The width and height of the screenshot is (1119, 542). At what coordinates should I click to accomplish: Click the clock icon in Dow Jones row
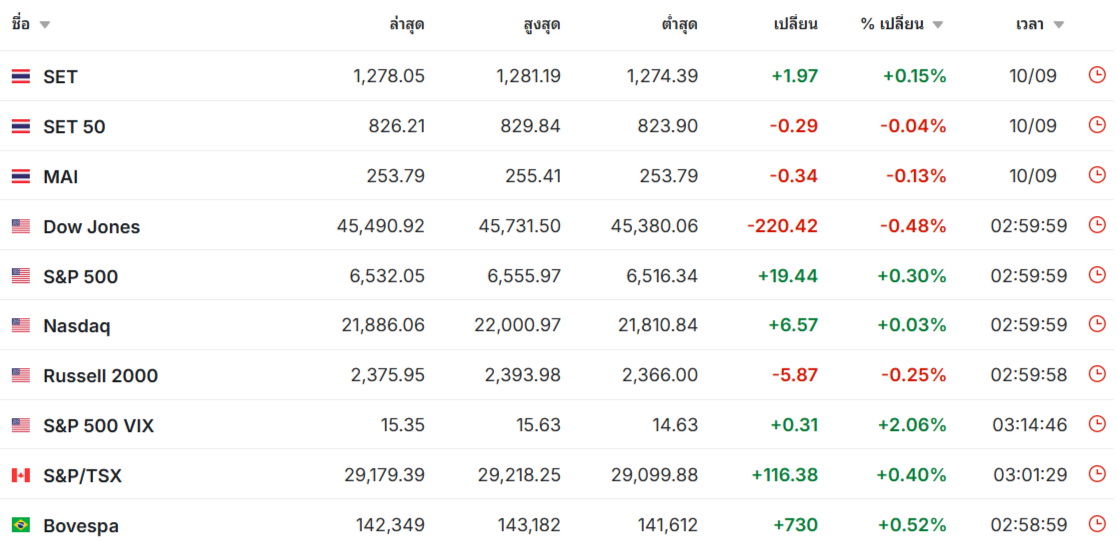point(1097,225)
